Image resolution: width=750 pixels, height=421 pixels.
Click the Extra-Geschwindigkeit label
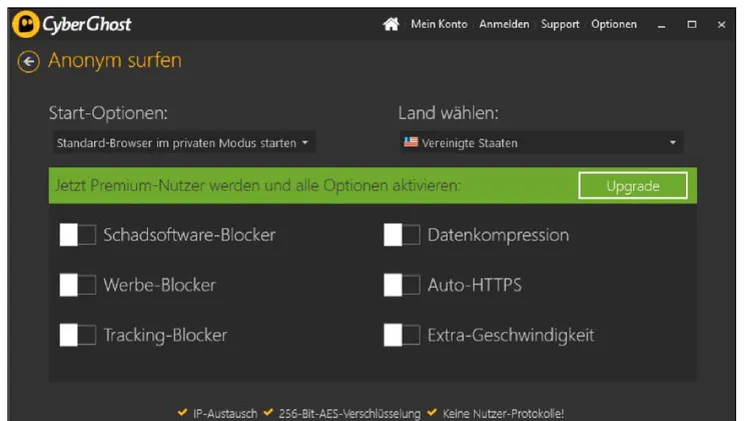coord(511,335)
